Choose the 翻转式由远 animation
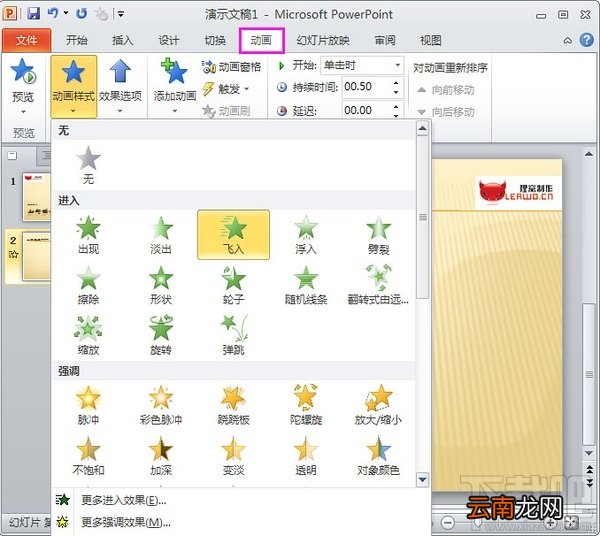Screen dimensions: 600x536 (378, 285)
